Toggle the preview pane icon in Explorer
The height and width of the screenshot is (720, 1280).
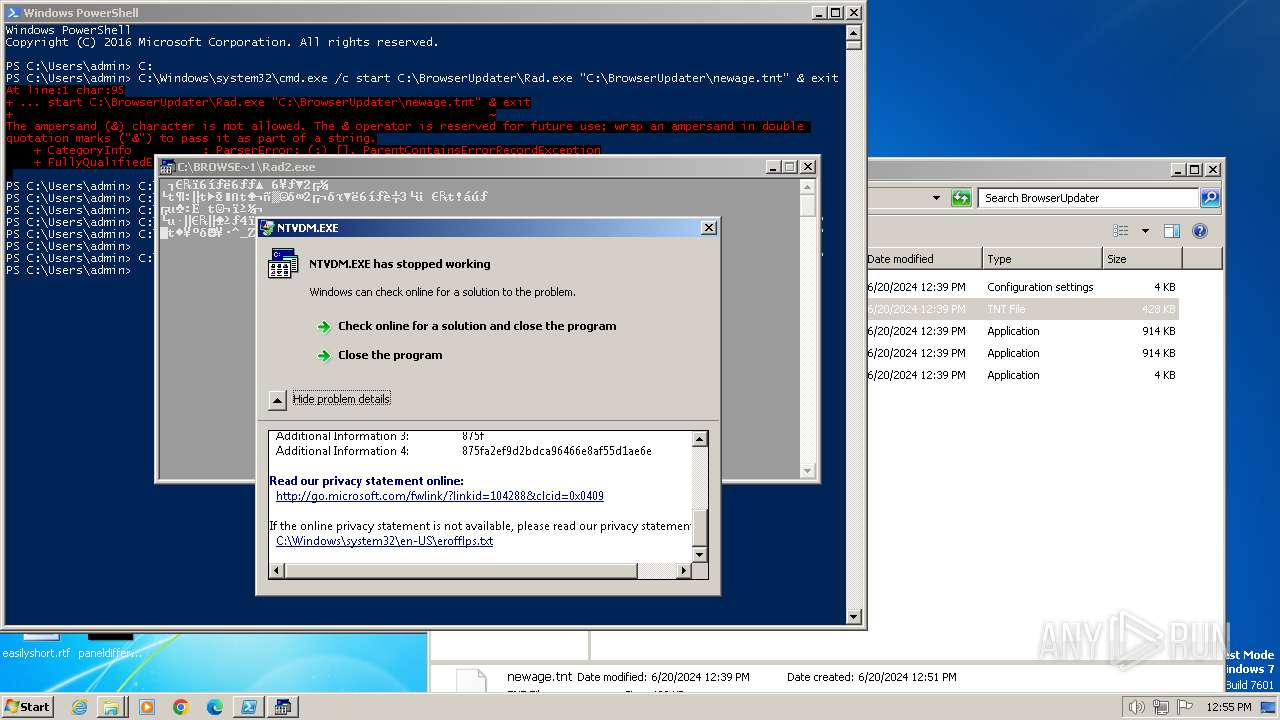(1172, 231)
